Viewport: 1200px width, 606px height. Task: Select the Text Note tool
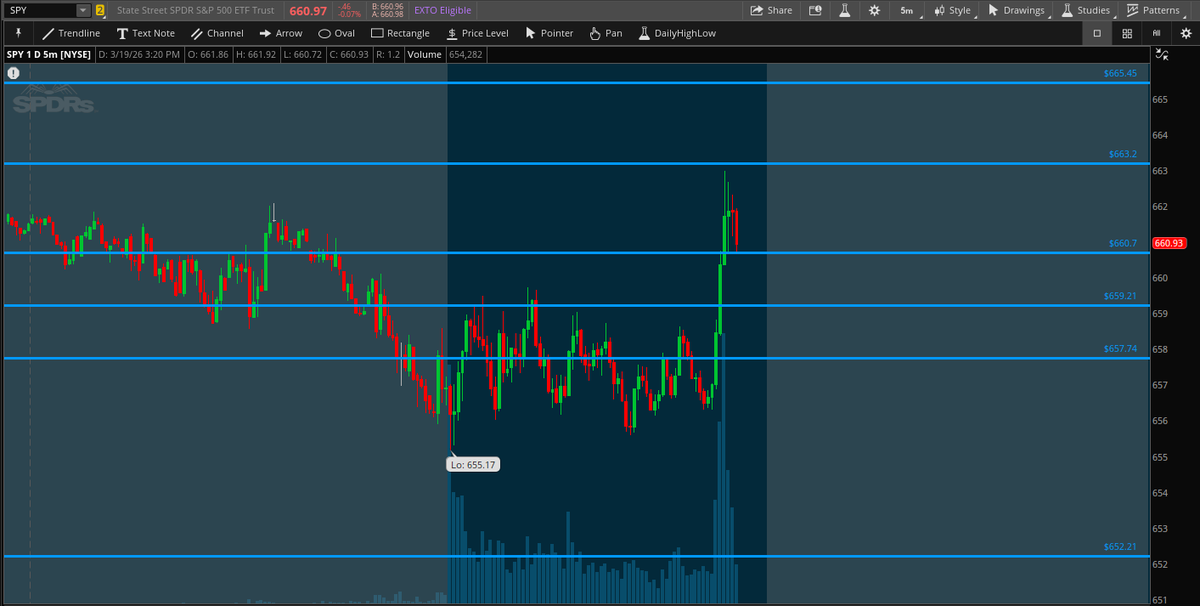pyautogui.click(x=146, y=32)
